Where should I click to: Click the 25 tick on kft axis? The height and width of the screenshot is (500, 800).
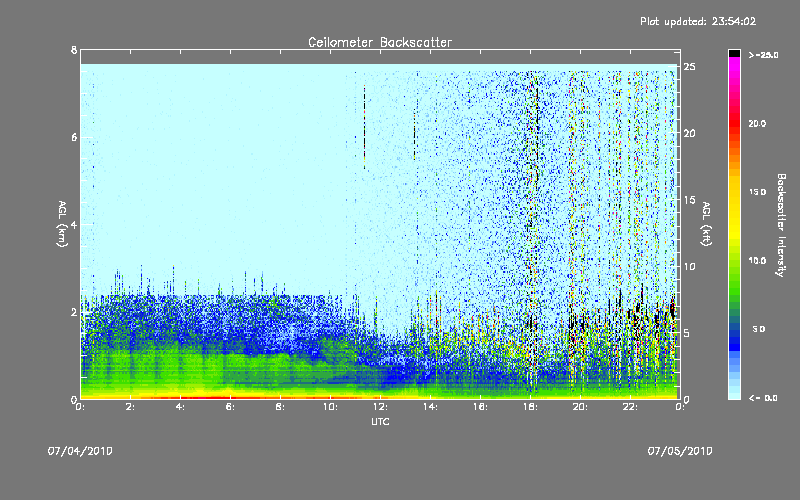pyautogui.click(x=690, y=67)
